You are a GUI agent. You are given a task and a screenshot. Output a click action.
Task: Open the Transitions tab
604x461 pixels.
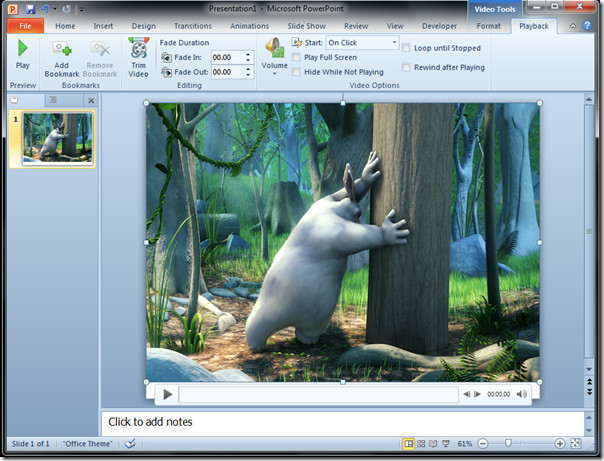click(193, 26)
